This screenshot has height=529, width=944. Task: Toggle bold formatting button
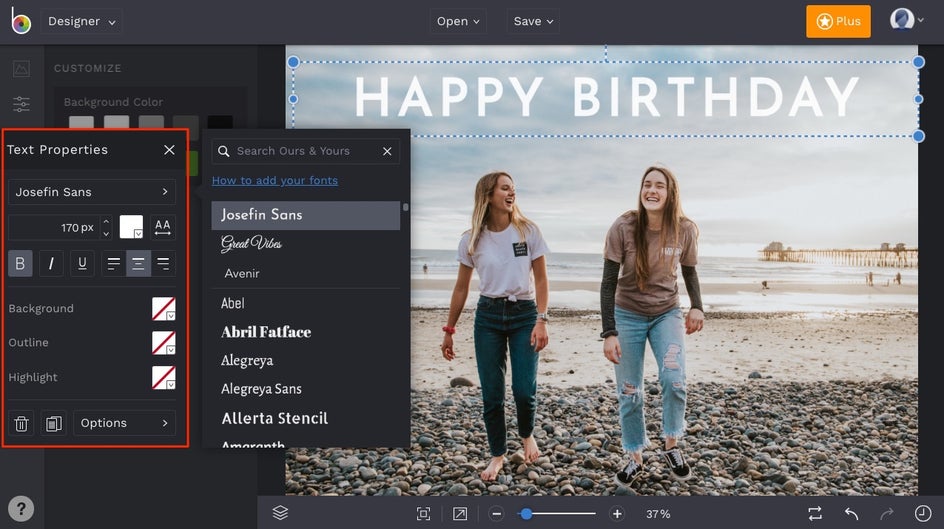pyautogui.click(x=20, y=263)
